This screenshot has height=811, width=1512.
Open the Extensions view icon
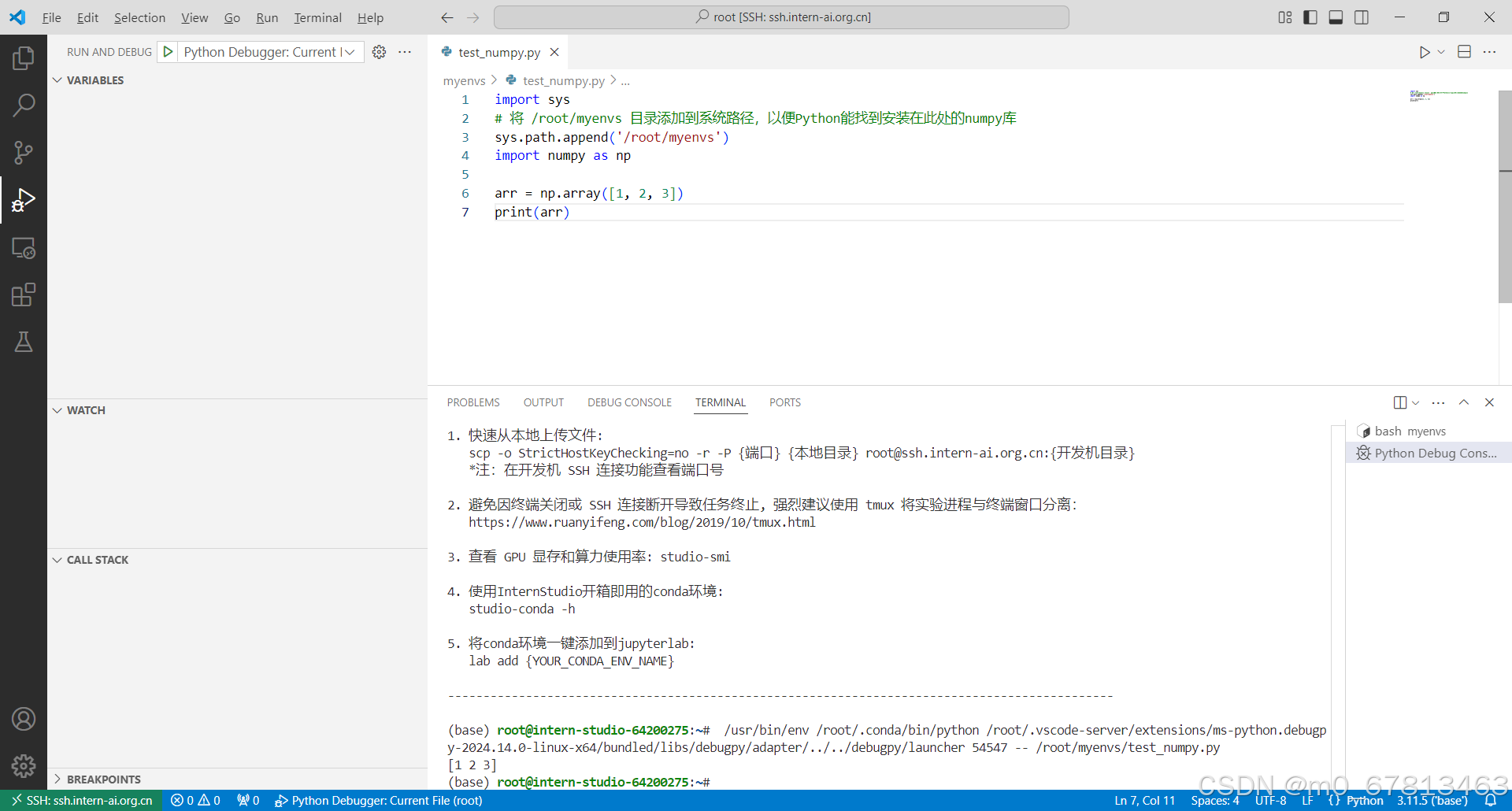coord(24,294)
